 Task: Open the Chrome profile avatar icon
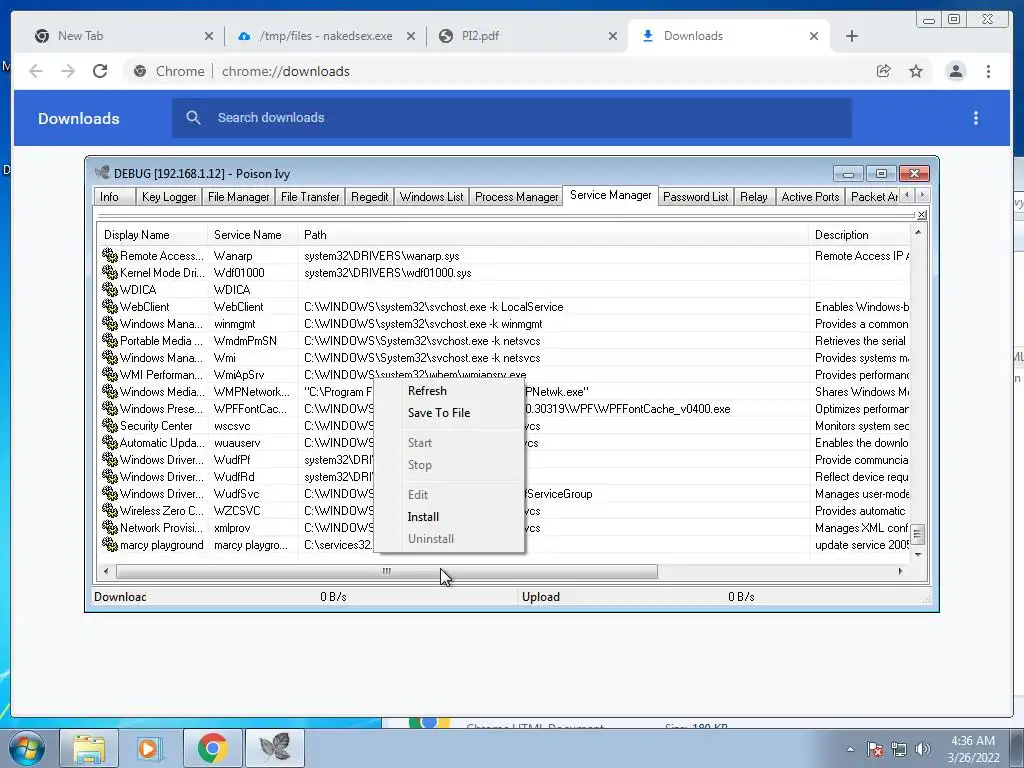[x=955, y=71]
